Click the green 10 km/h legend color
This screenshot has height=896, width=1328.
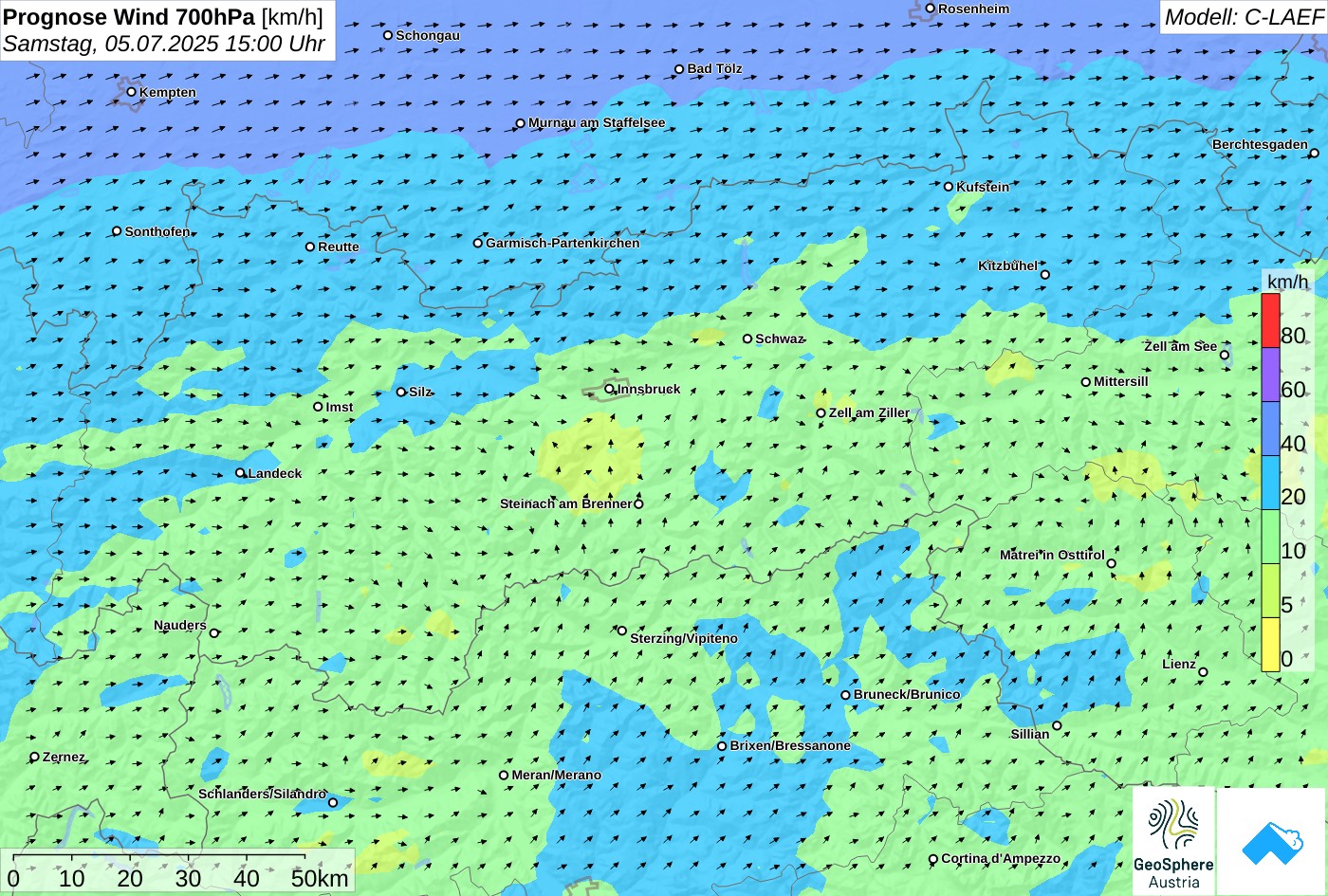[x=1270, y=537]
